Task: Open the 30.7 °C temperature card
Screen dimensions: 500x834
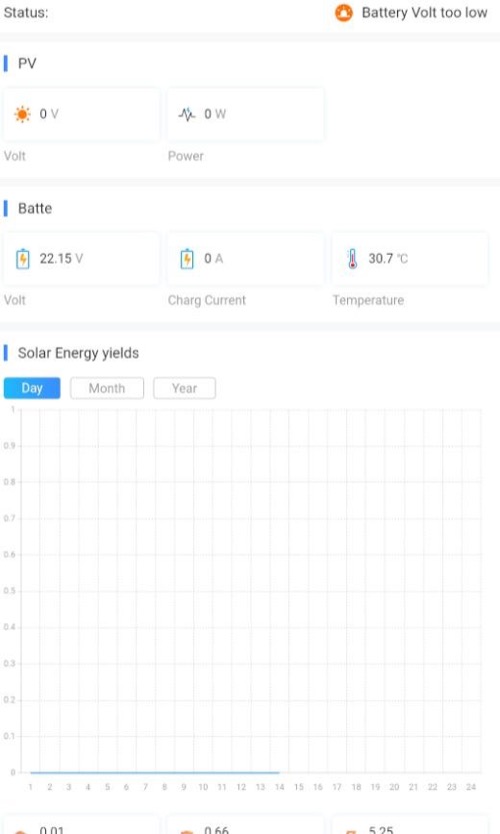Action: (410, 259)
